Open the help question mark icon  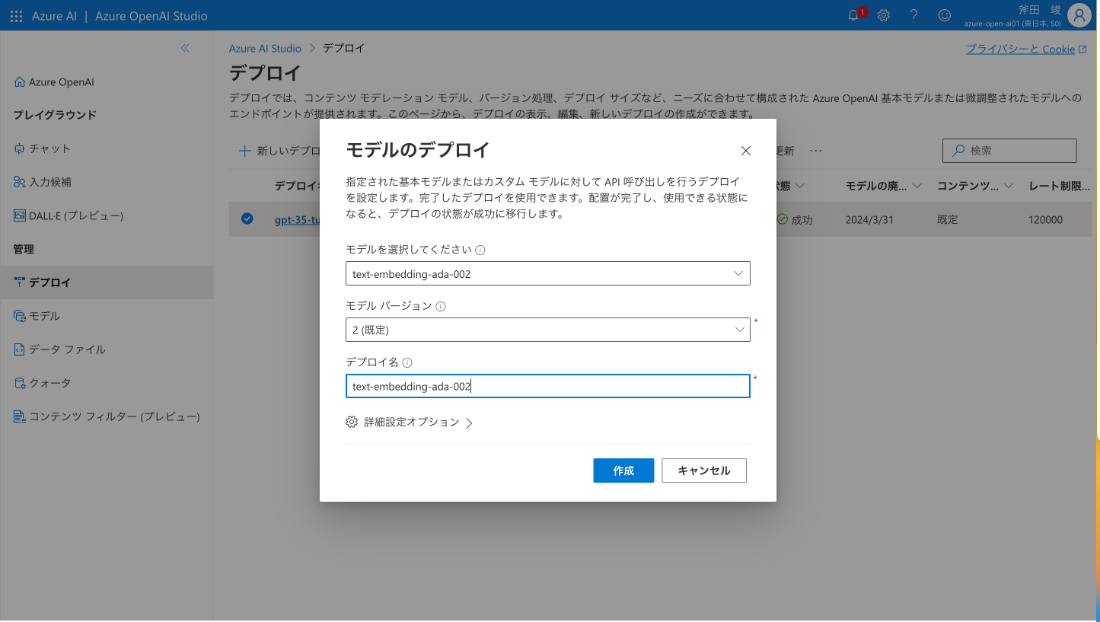click(x=913, y=15)
